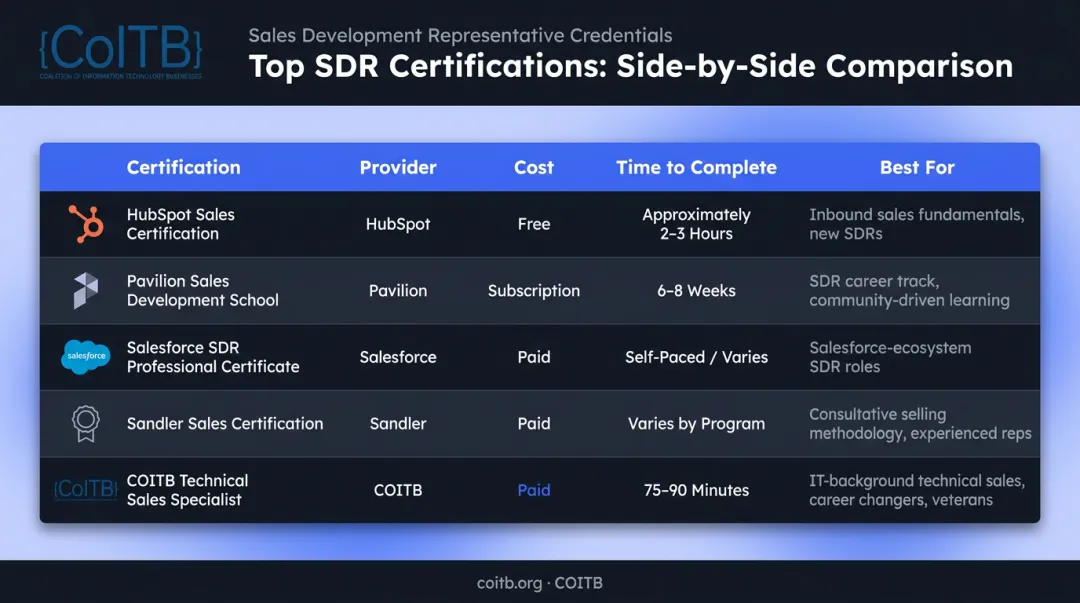Image resolution: width=1080 pixels, height=603 pixels.
Task: Click the HubSpot sprocket logo icon
Action: (x=86, y=224)
